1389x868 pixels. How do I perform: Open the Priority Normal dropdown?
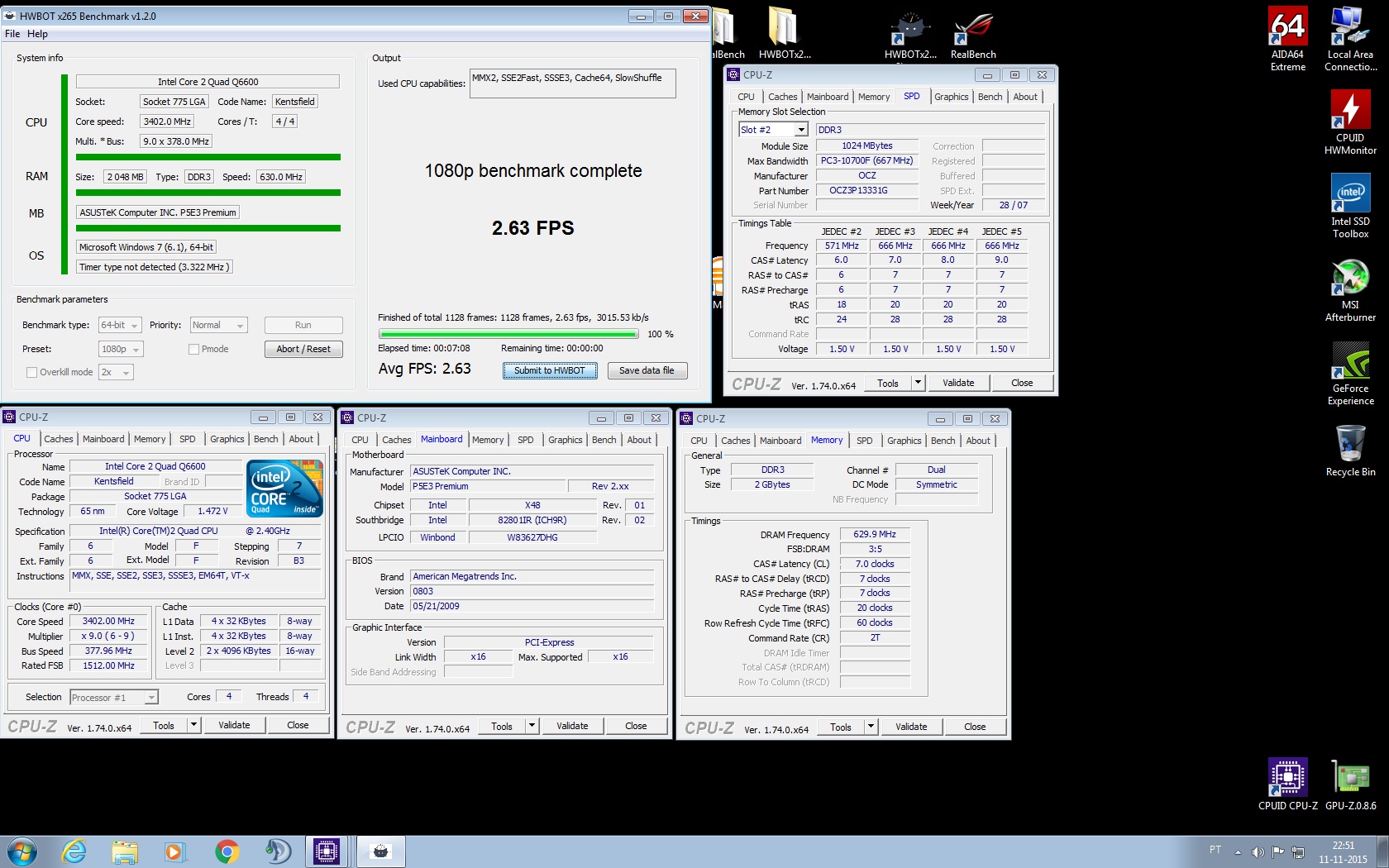click(218, 326)
